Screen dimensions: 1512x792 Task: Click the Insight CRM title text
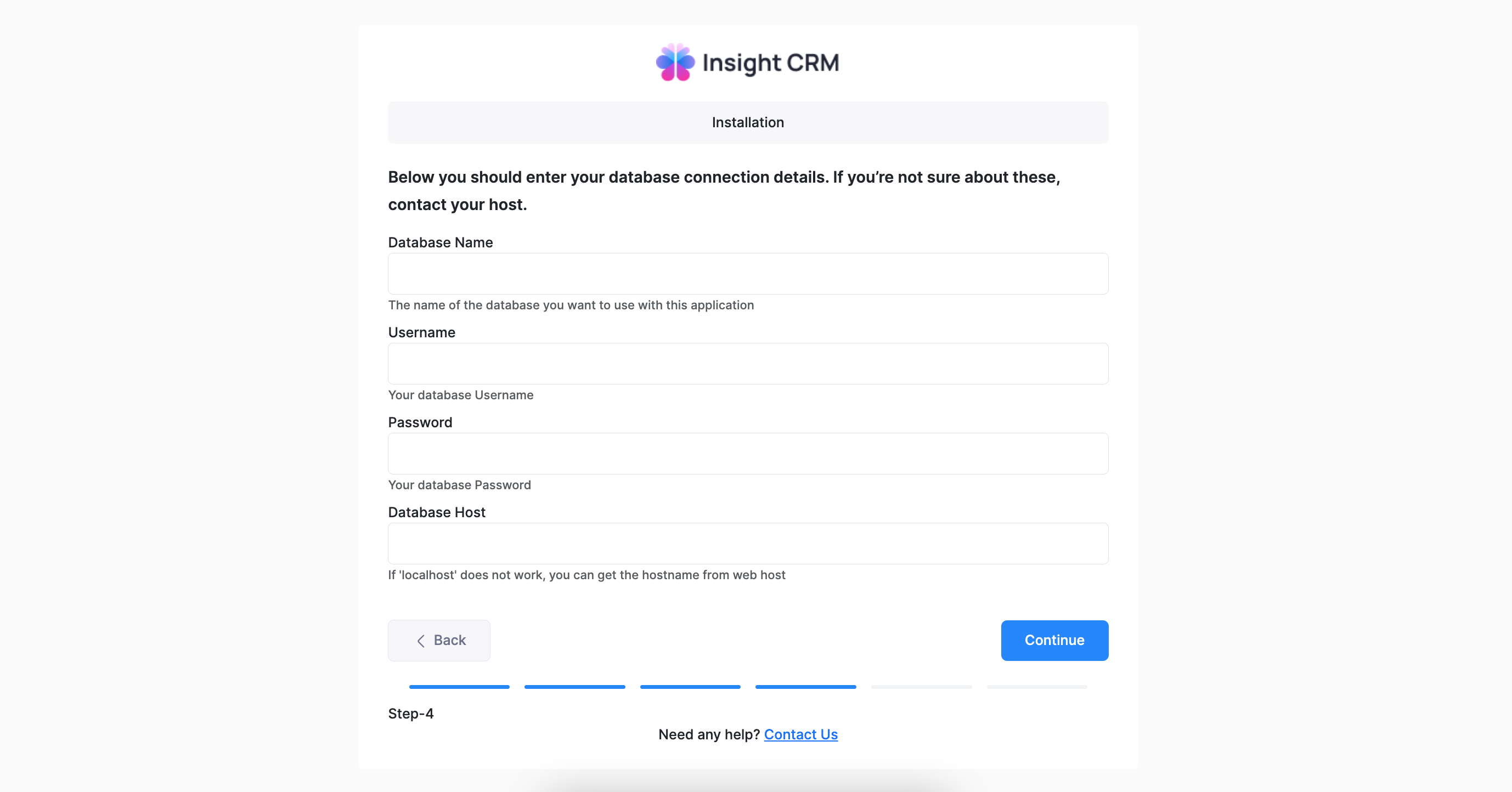[771, 63]
